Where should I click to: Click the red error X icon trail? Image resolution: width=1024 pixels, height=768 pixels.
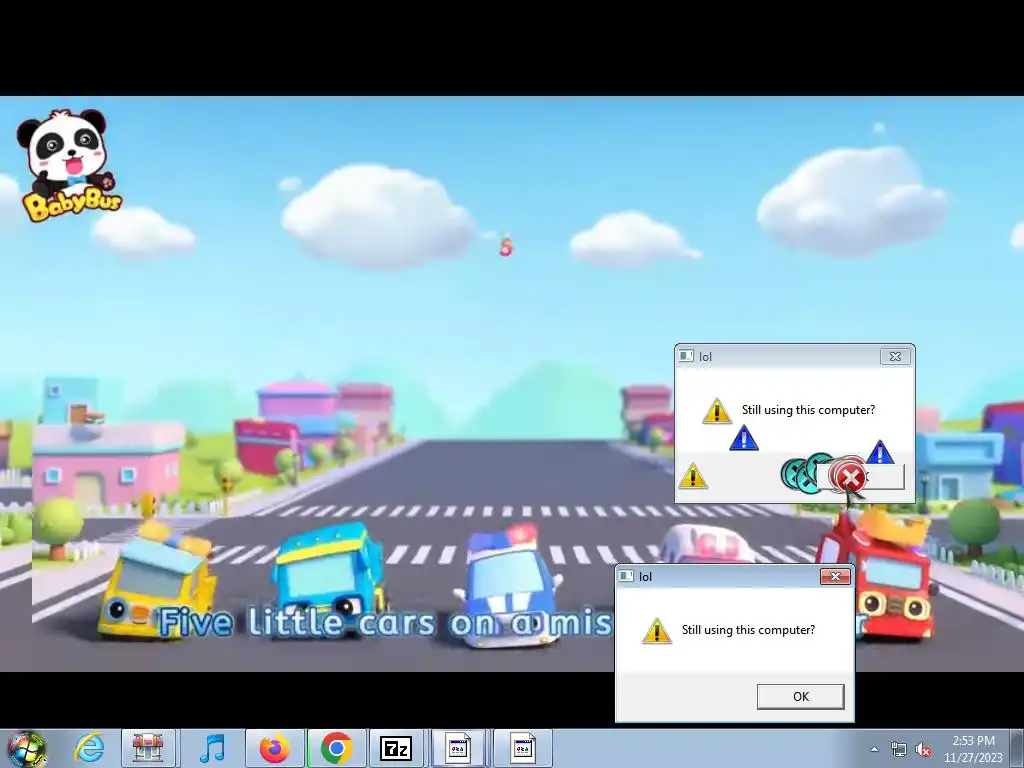tap(849, 477)
